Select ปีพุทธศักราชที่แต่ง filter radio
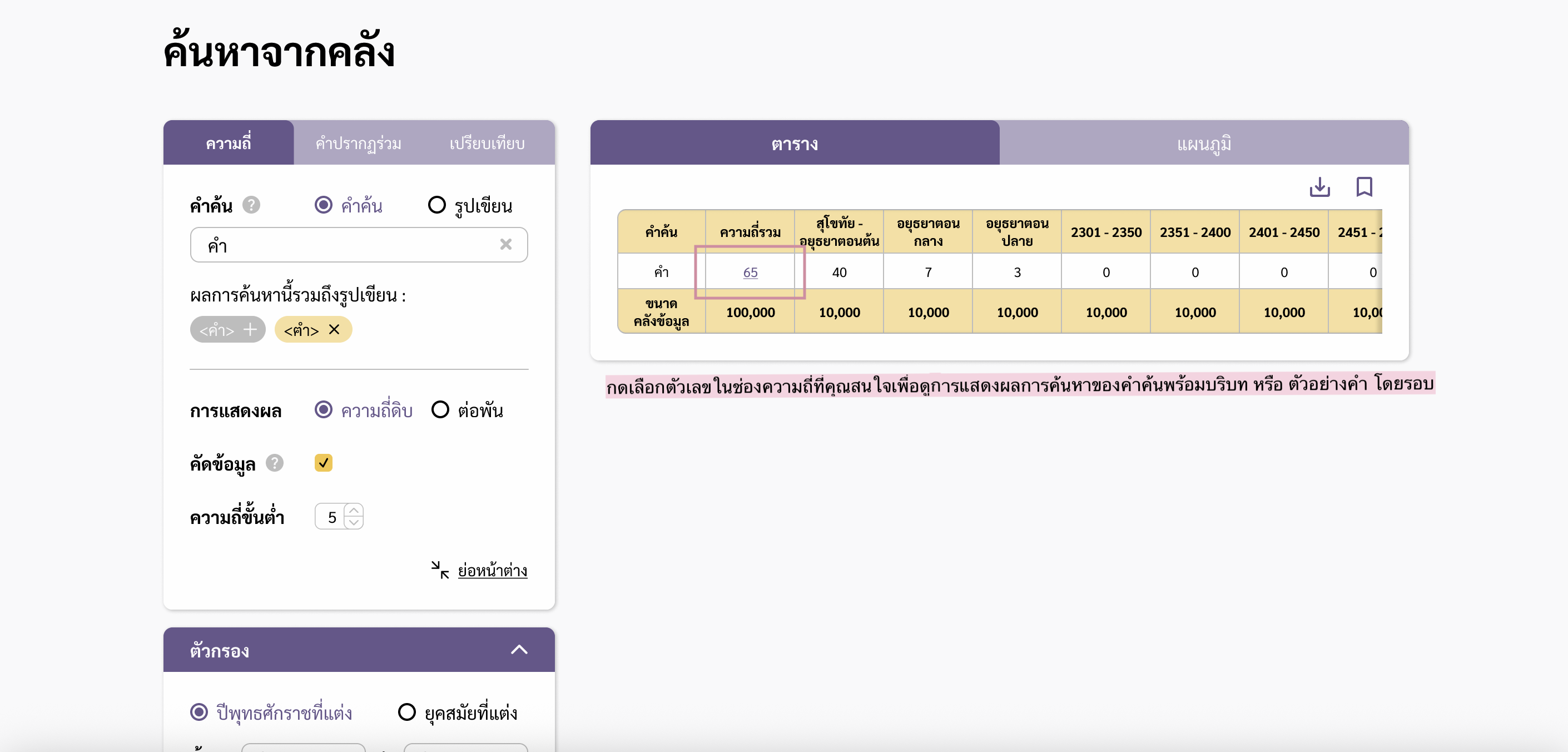Image resolution: width=1568 pixels, height=752 pixels. coord(199,712)
